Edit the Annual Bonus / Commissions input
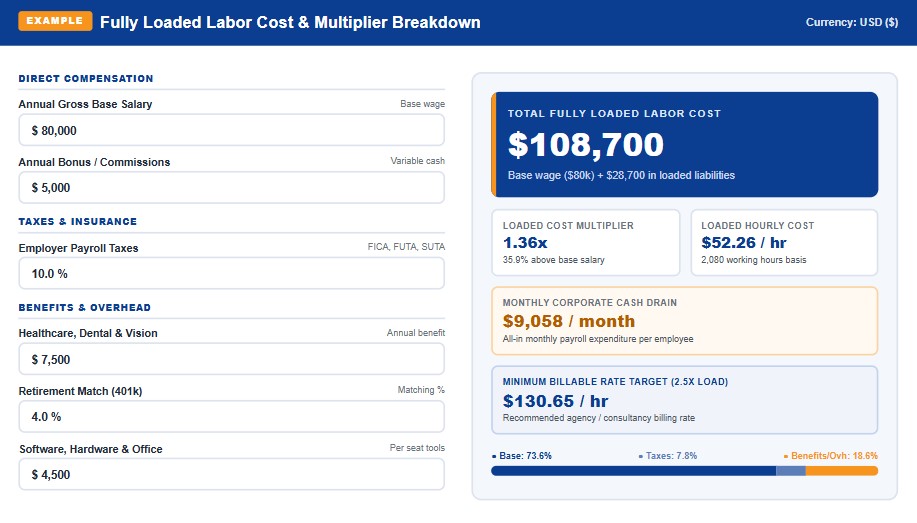Screen dimensions: 917x523 pos(232,187)
